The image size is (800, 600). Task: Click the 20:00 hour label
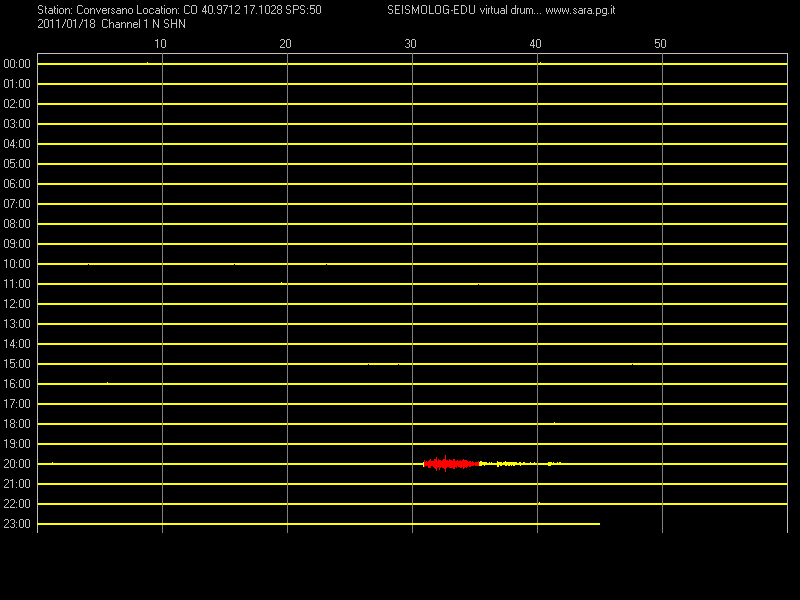pyautogui.click(x=17, y=464)
